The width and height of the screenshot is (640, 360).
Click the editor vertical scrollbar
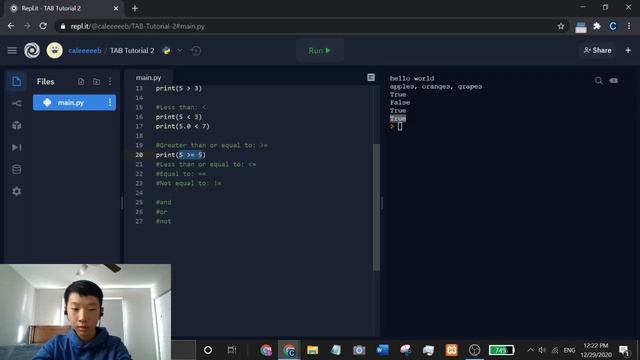[376, 207]
